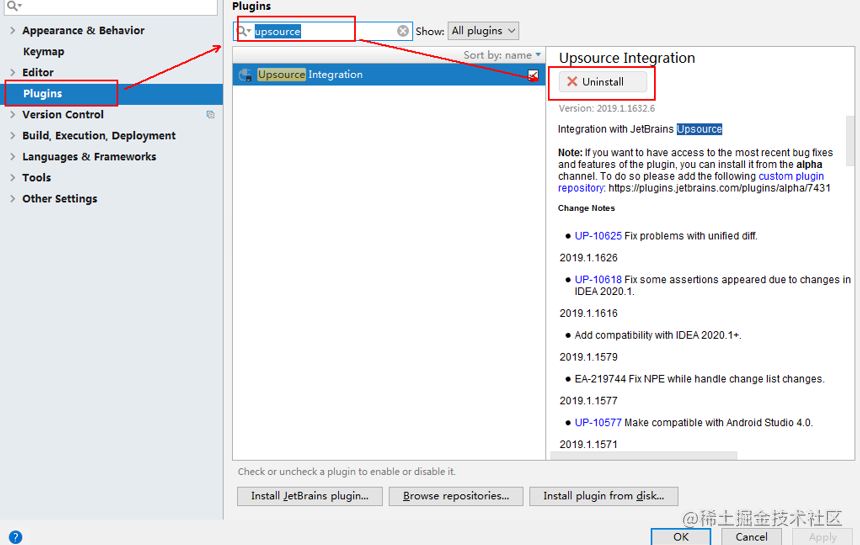Viewport: 860px width, 545px height.
Task: Click the 2019.1.1579 version entry
Action: pos(589,357)
